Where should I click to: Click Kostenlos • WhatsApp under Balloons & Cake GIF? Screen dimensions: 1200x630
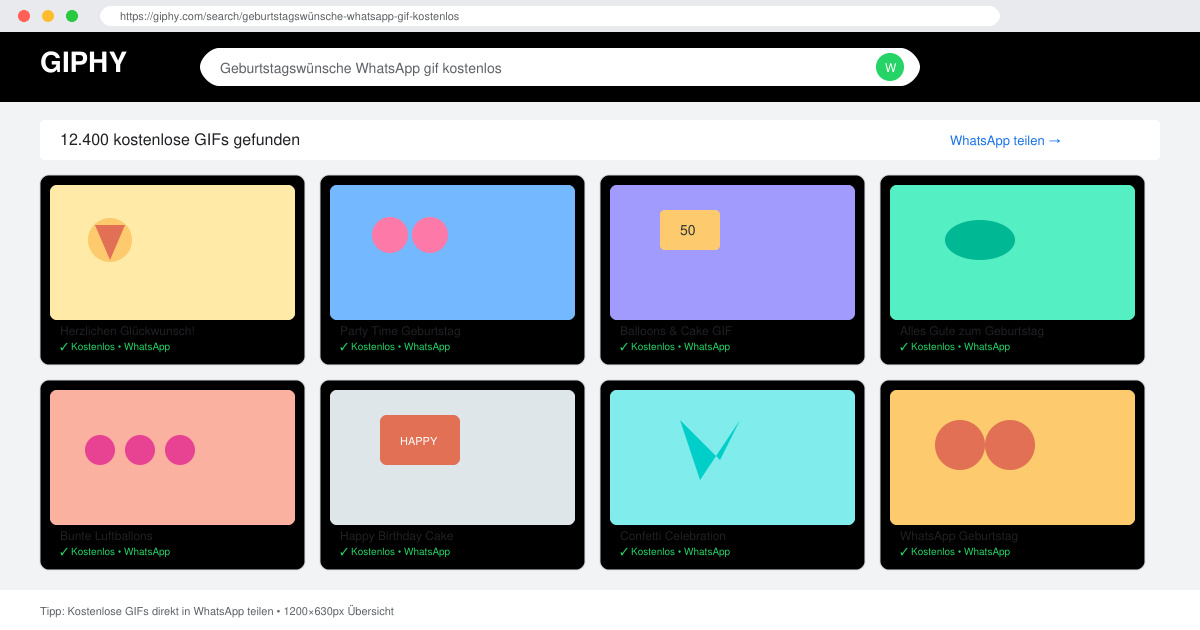[x=674, y=347]
